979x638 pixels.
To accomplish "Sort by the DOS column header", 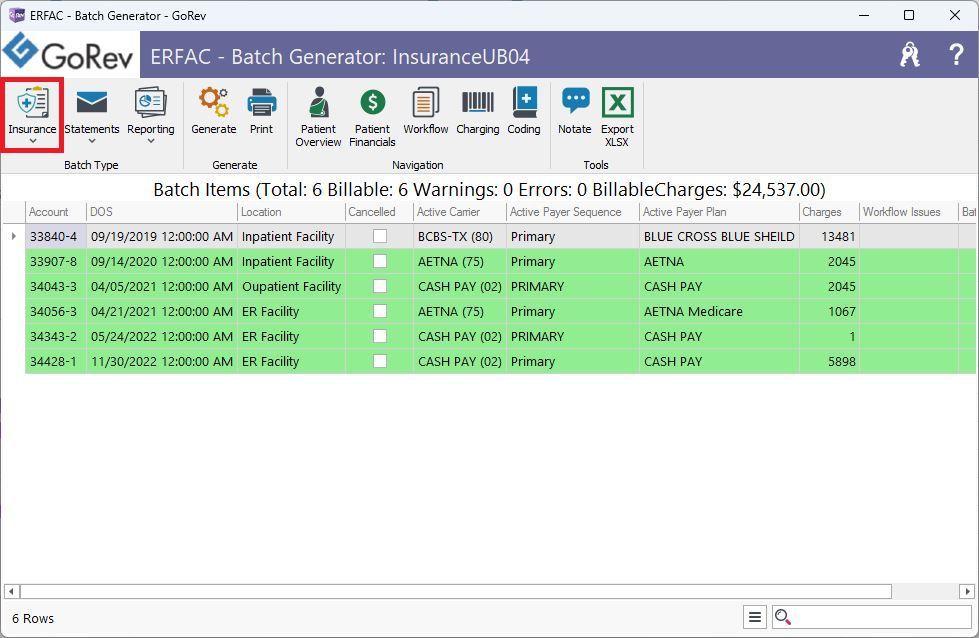I will click(162, 212).
